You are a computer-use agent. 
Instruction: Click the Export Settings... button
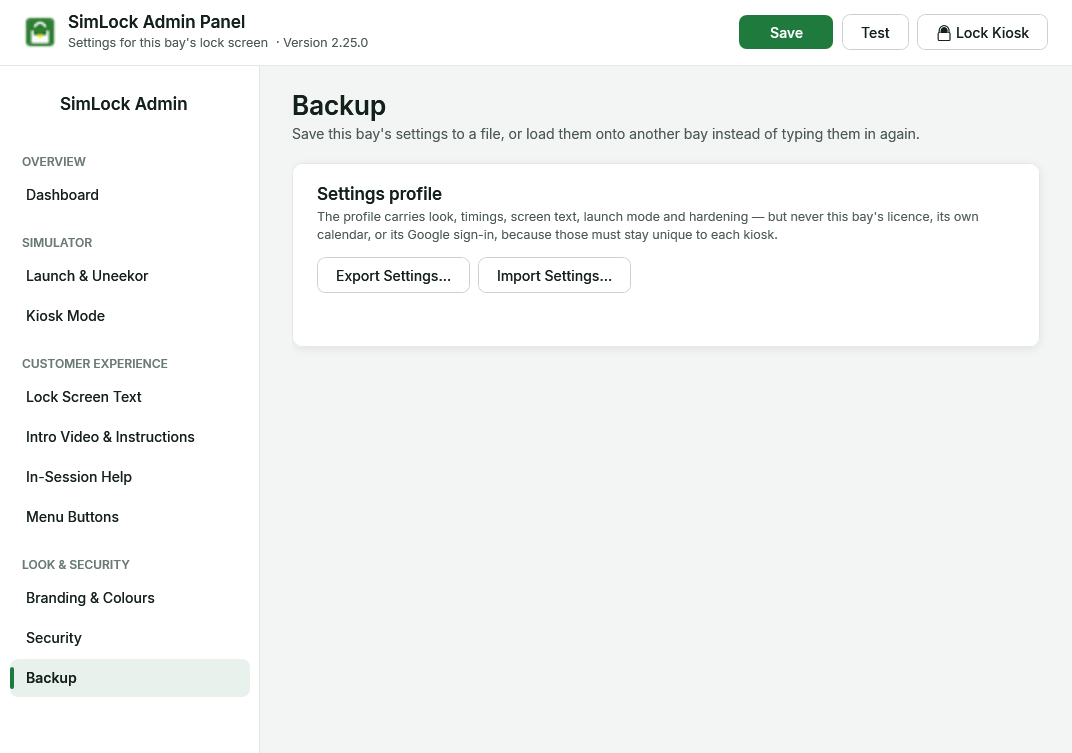click(393, 275)
